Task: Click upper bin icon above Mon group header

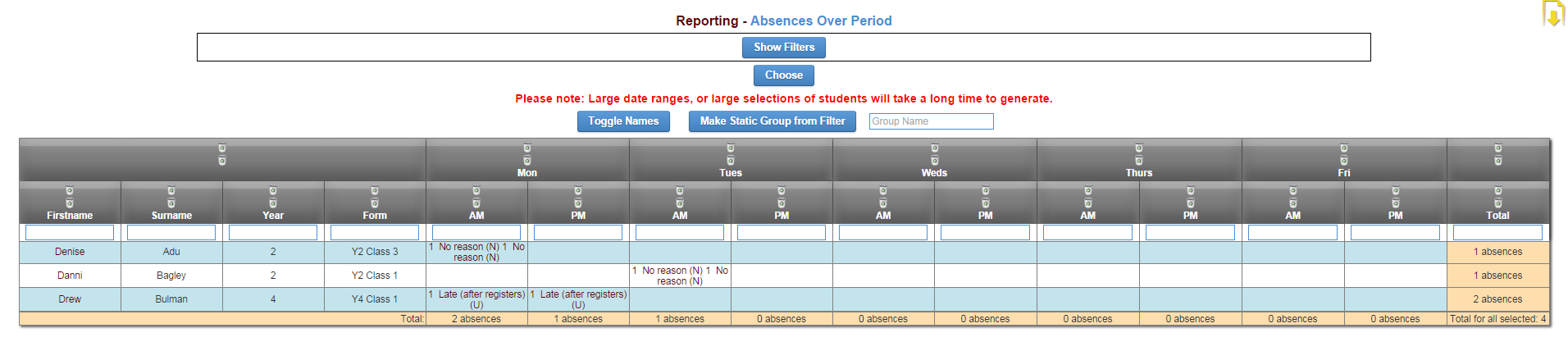Action: pyautogui.click(x=527, y=148)
